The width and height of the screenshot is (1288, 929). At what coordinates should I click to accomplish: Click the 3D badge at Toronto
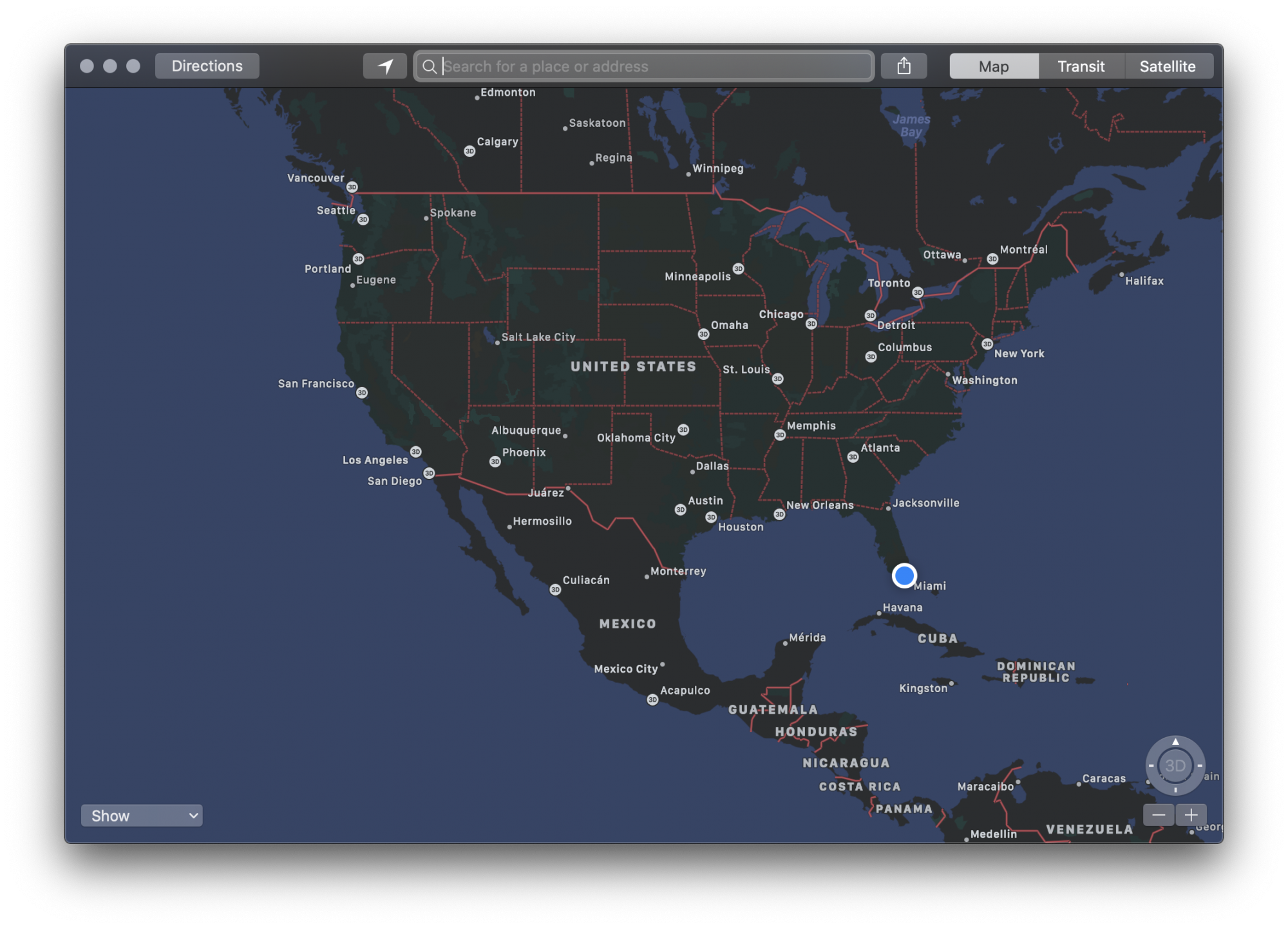pos(918,292)
